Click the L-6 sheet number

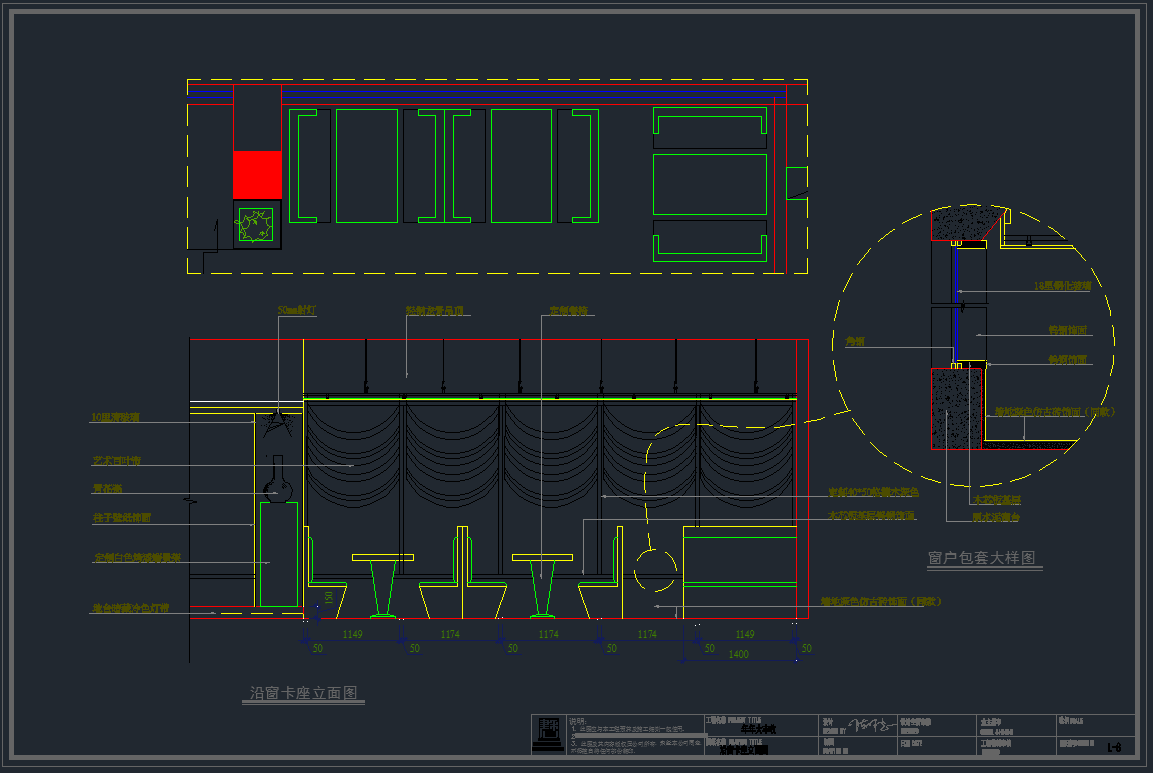point(1114,747)
